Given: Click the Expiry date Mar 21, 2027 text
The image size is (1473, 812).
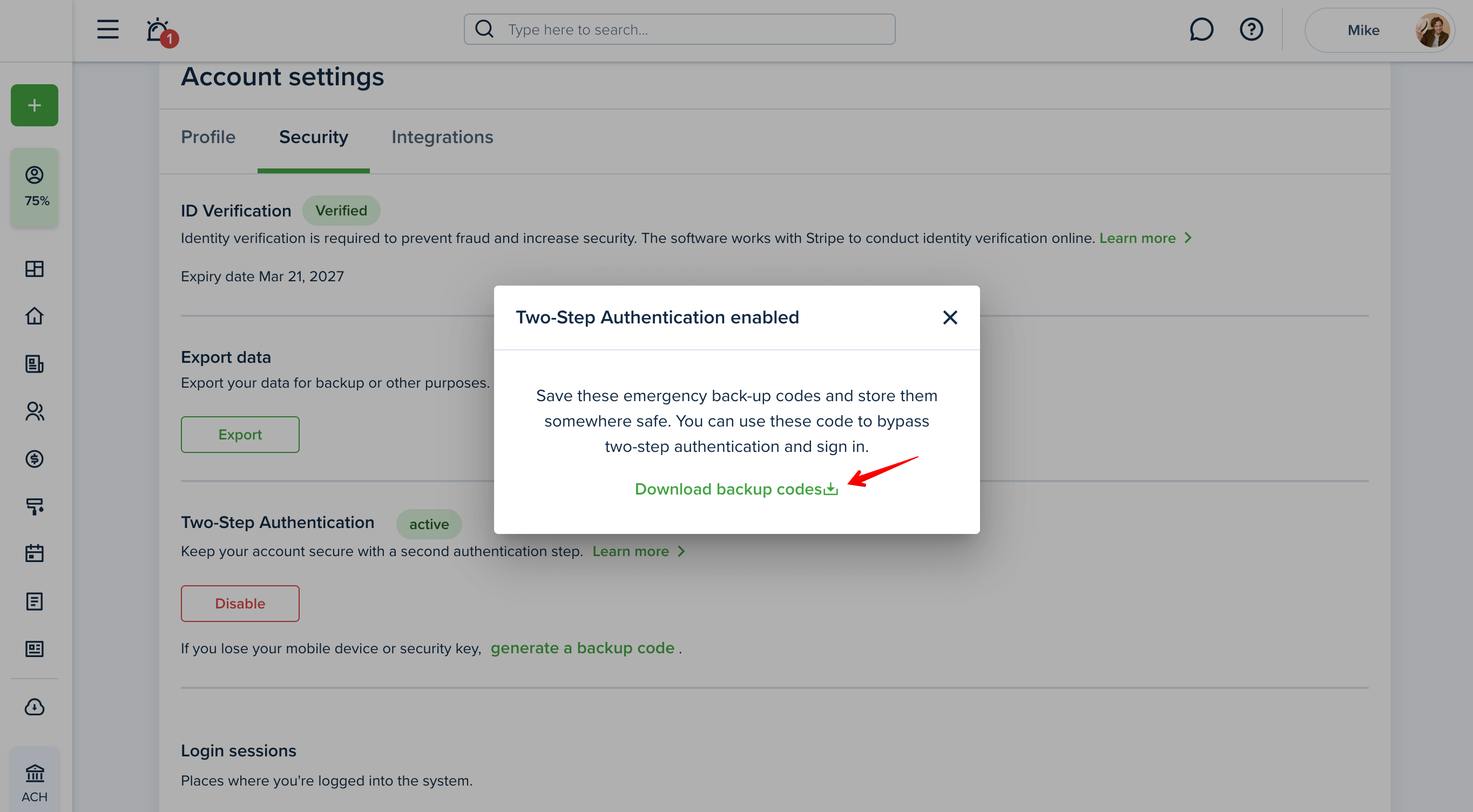Looking at the screenshot, I should pos(262,277).
